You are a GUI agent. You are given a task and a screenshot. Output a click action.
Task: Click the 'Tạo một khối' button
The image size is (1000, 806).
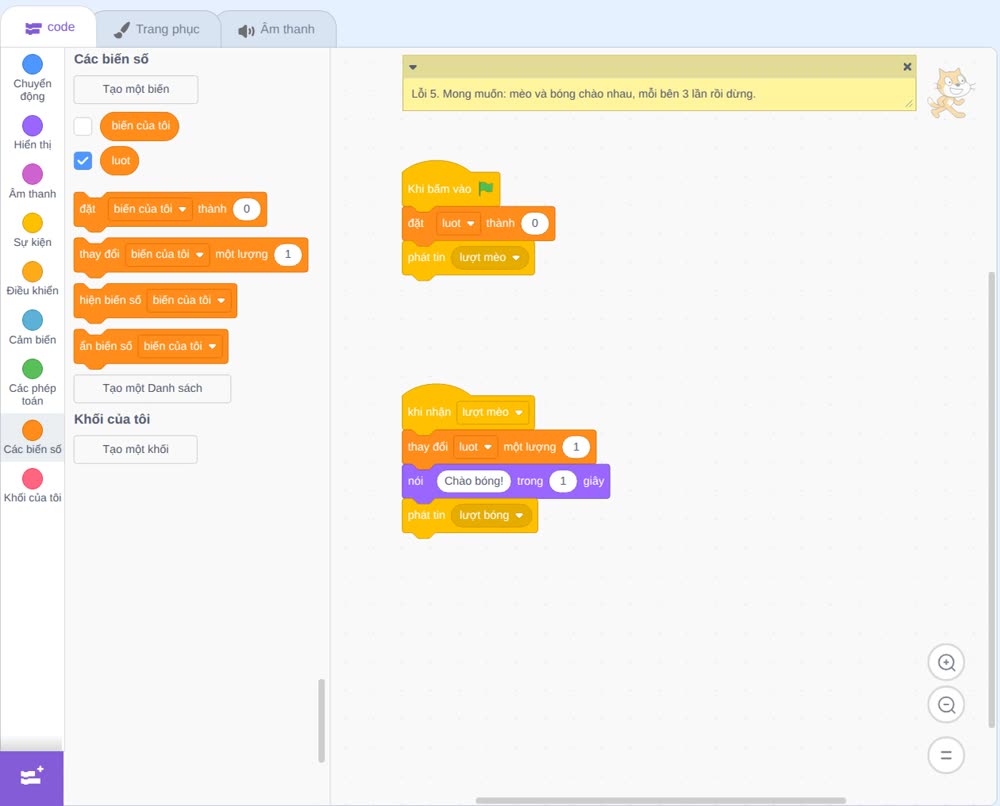pyautogui.click(x=136, y=450)
